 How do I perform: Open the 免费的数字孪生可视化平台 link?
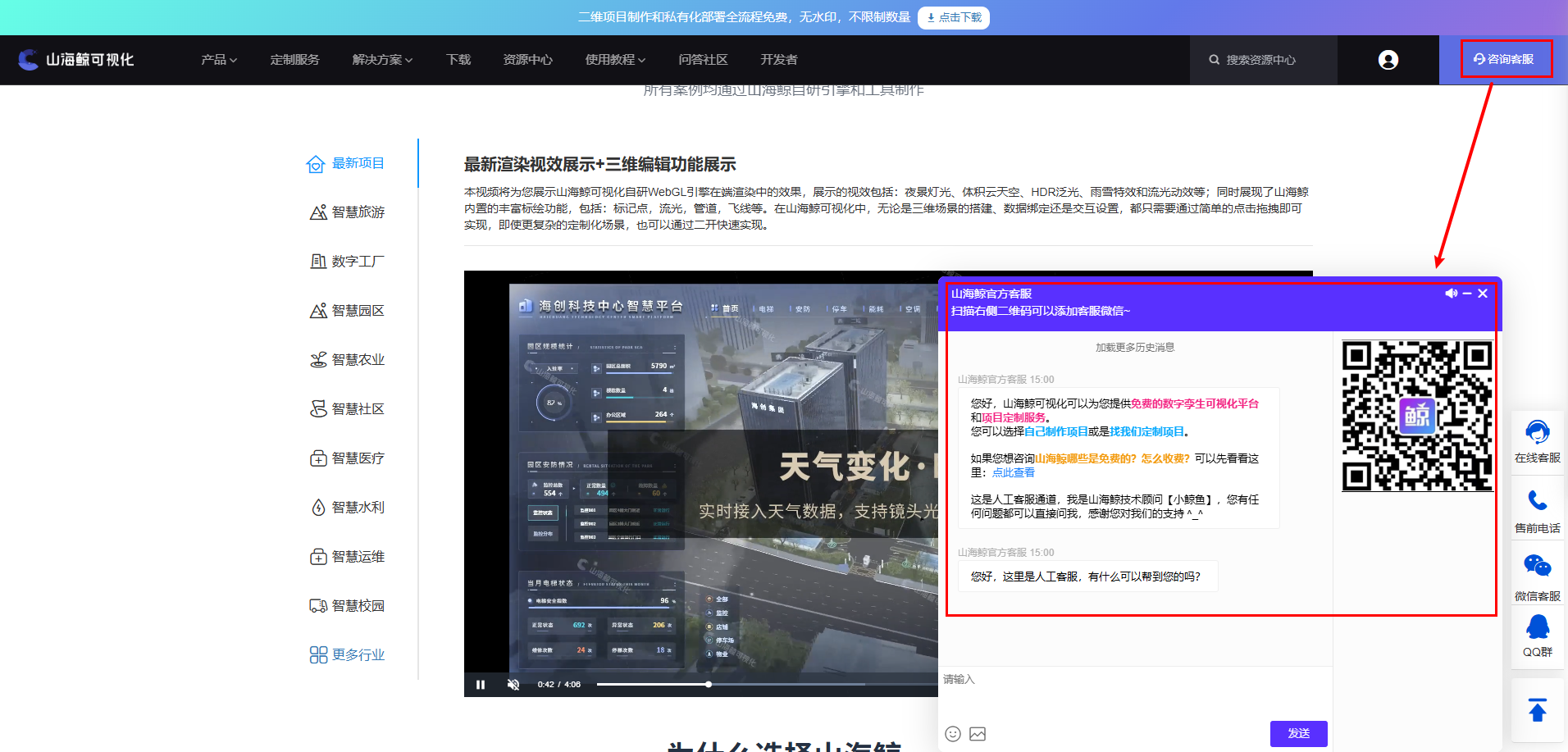coord(1194,403)
